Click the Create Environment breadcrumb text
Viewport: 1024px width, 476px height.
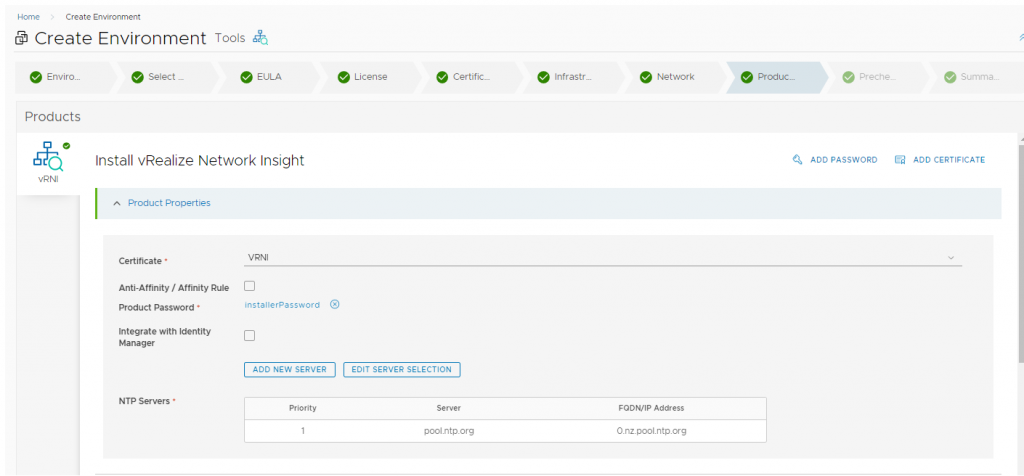point(103,17)
